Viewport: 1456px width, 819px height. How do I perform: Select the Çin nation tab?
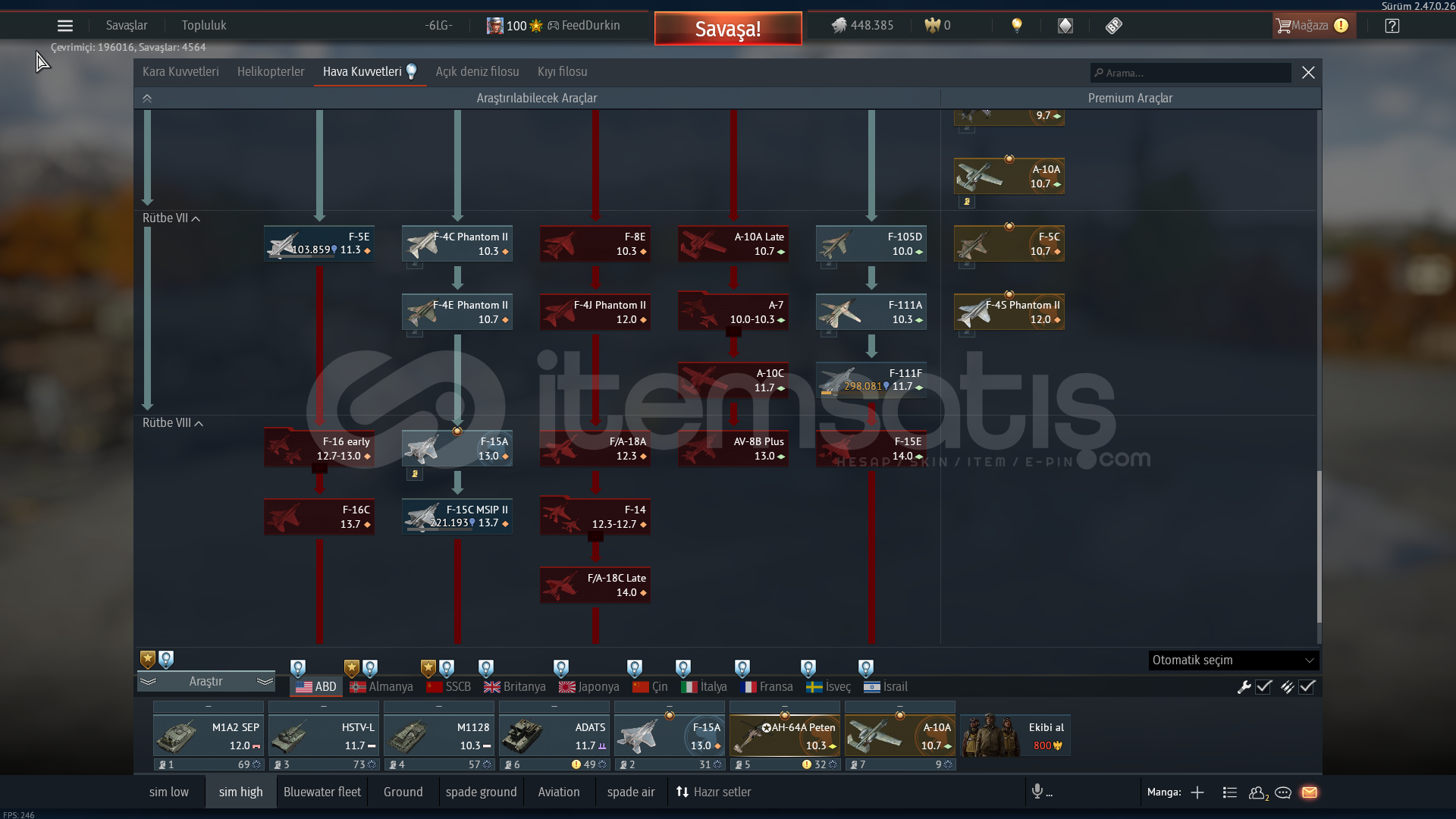click(650, 687)
